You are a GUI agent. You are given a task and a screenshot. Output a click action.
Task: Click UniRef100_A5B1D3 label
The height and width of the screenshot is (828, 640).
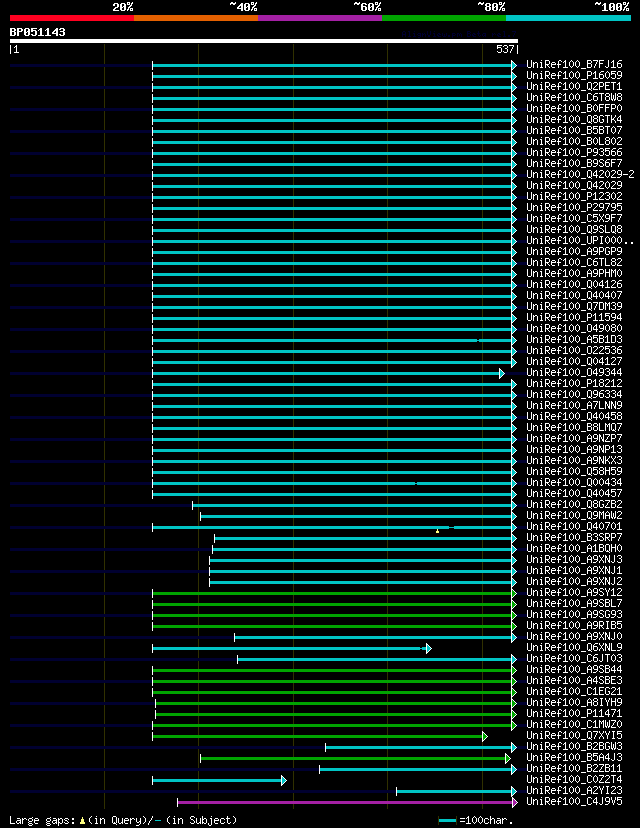[574, 340]
